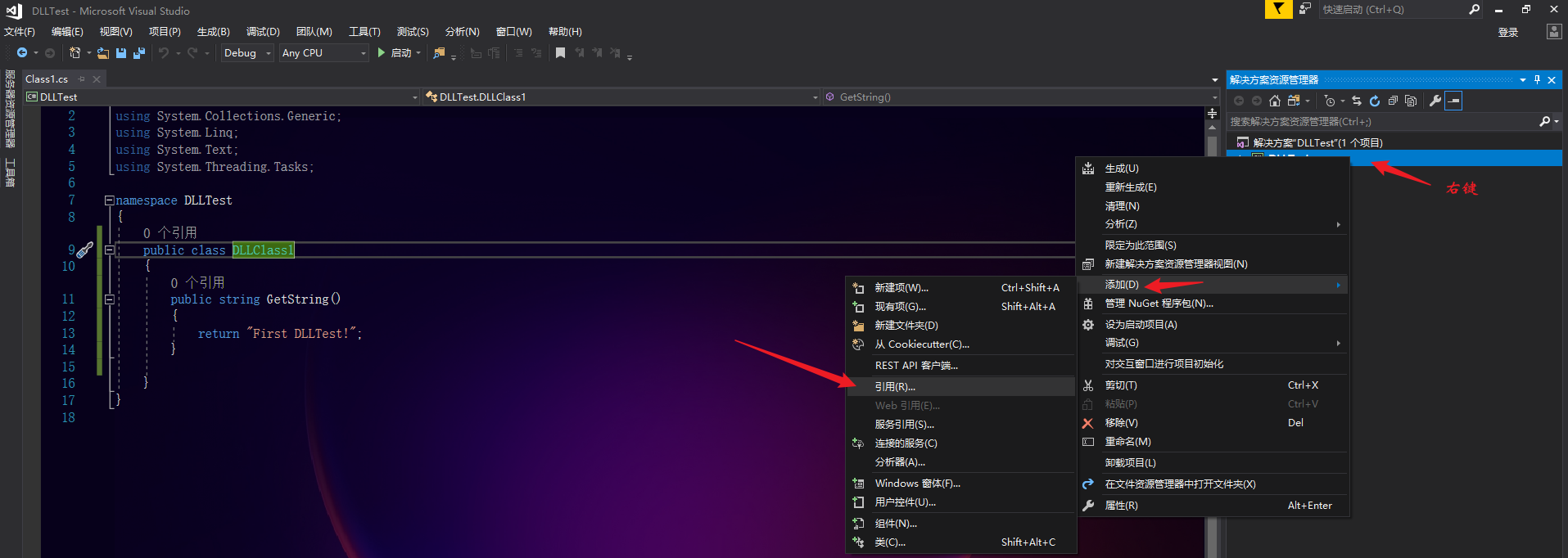Viewport: 1568px width, 558px height.
Task: Open the DLLTest.DLLClass1 type dropdown
Action: pos(621,97)
